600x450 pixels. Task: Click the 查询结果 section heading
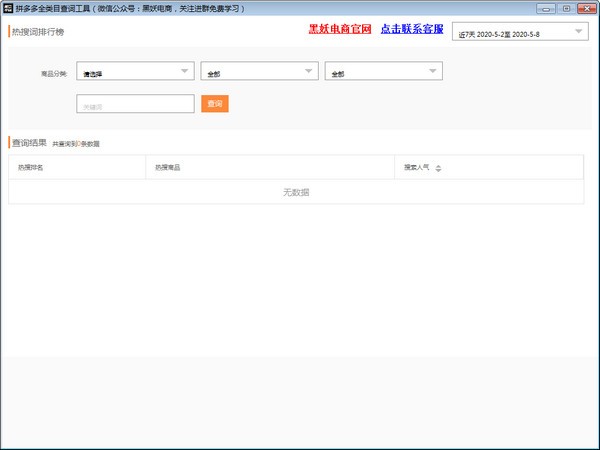(29, 142)
